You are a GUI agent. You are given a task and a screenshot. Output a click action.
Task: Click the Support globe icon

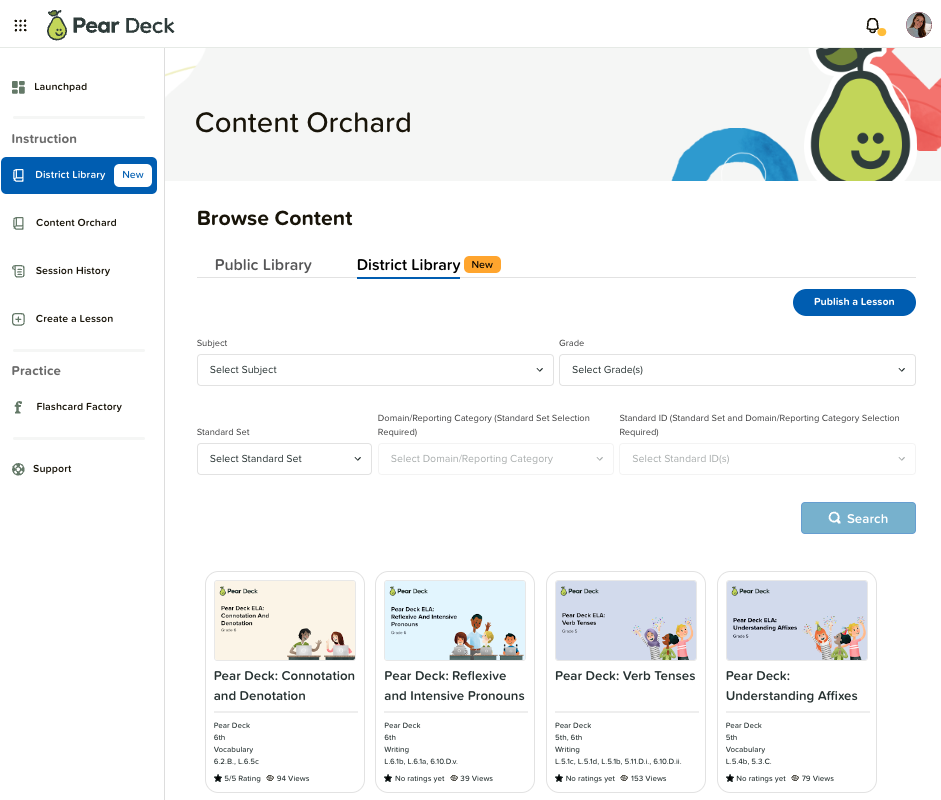tap(18, 468)
